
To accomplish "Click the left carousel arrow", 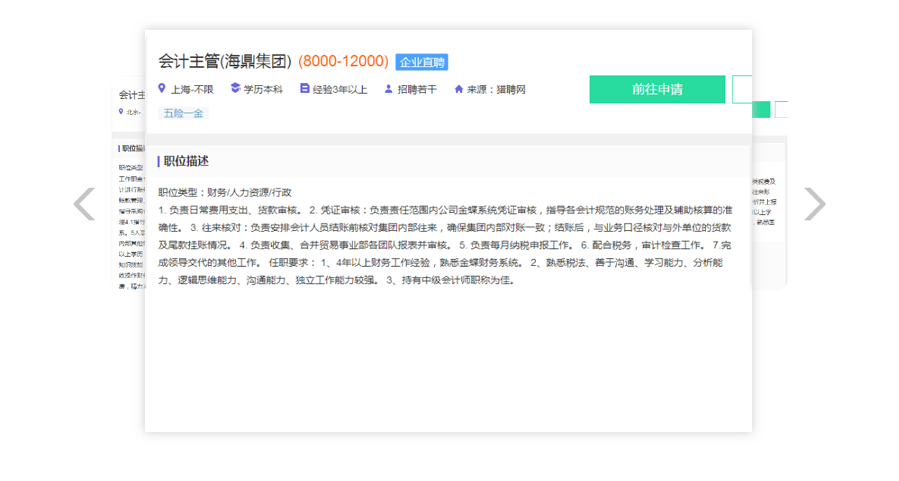I will (x=84, y=204).
